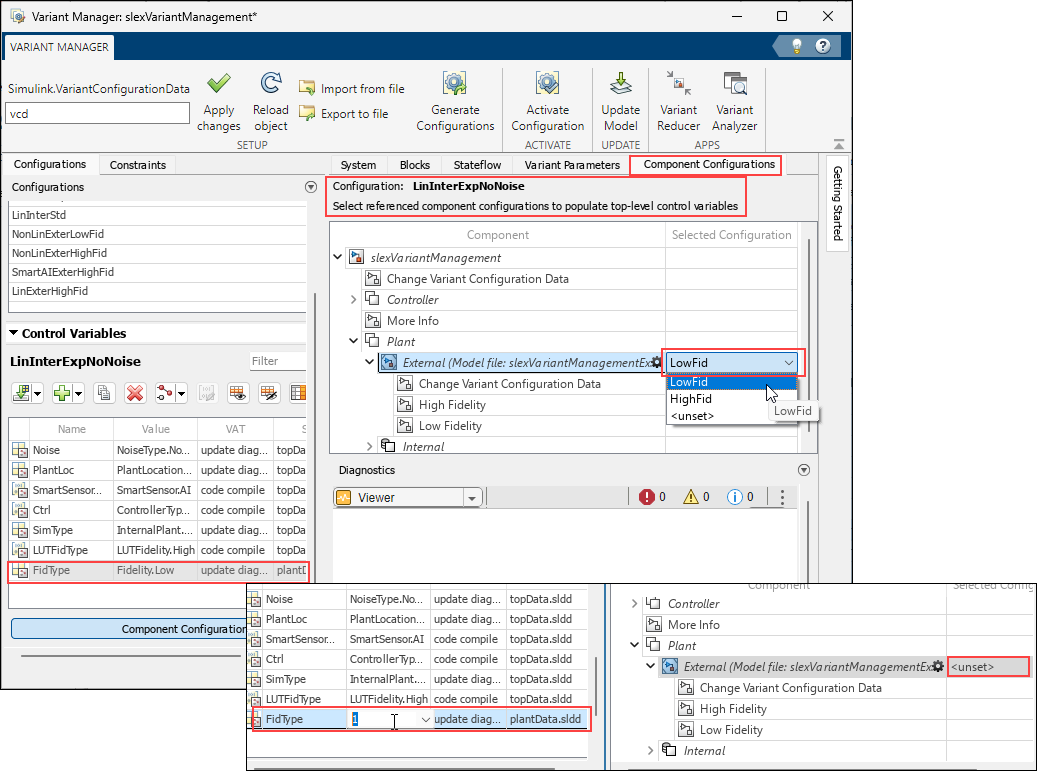Click the show usage eye-table icon

click(238, 393)
